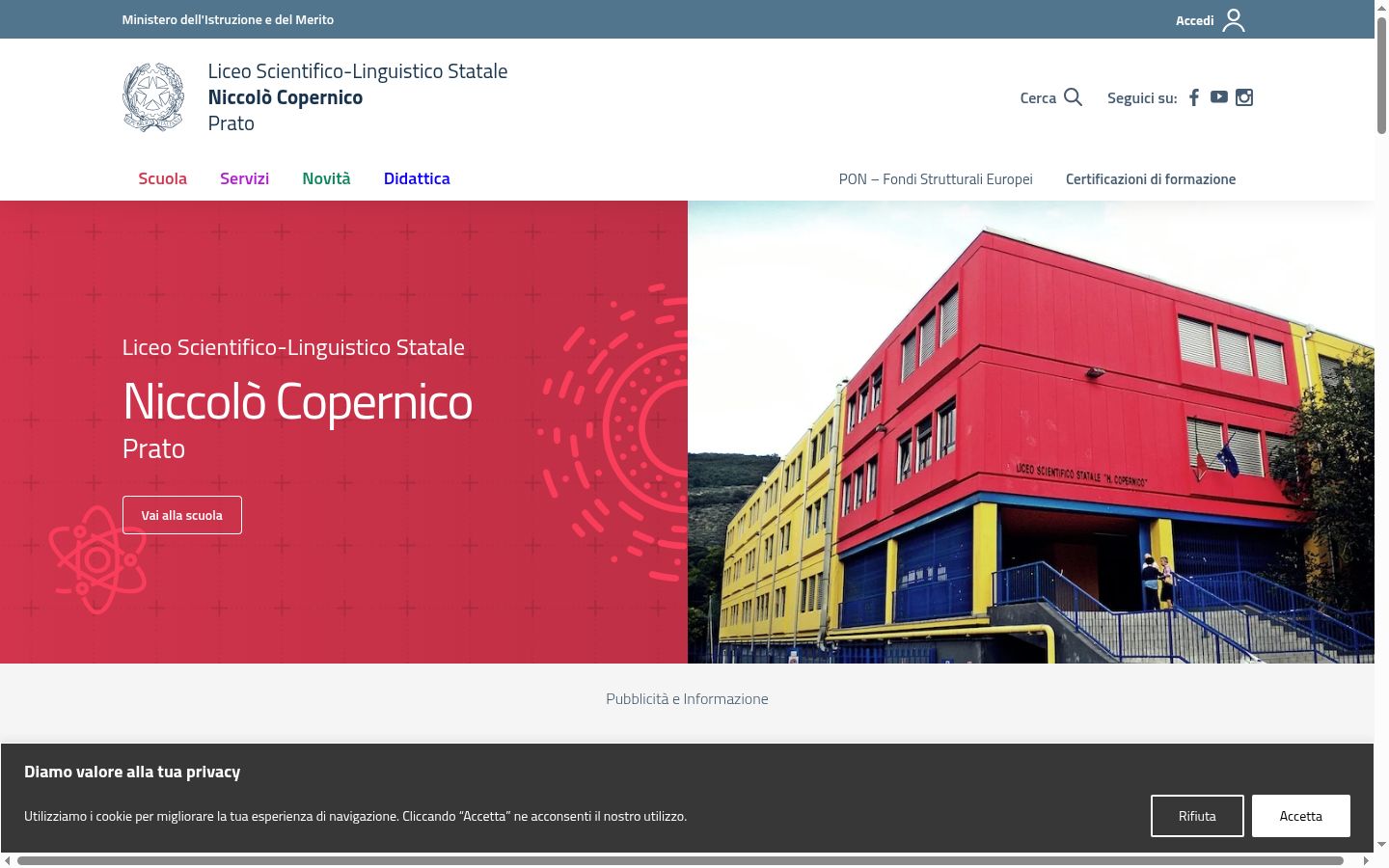
Task: Click the school name header title link
Action: coord(358,97)
